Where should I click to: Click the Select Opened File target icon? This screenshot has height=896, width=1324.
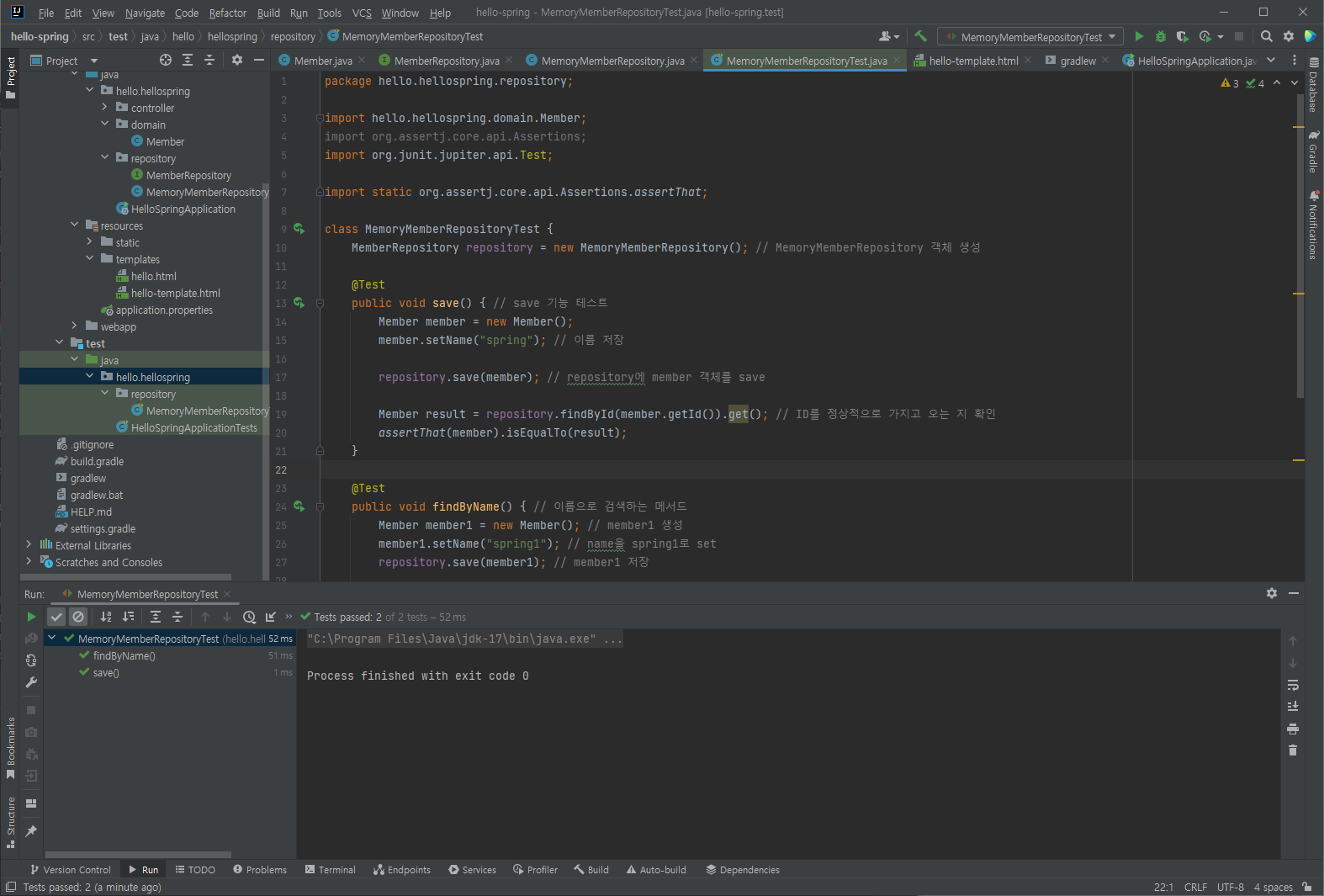(x=166, y=60)
